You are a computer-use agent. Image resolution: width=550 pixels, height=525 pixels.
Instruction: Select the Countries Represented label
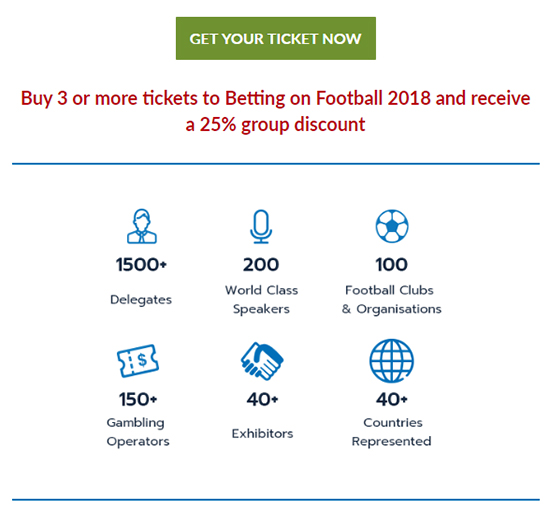tap(391, 432)
